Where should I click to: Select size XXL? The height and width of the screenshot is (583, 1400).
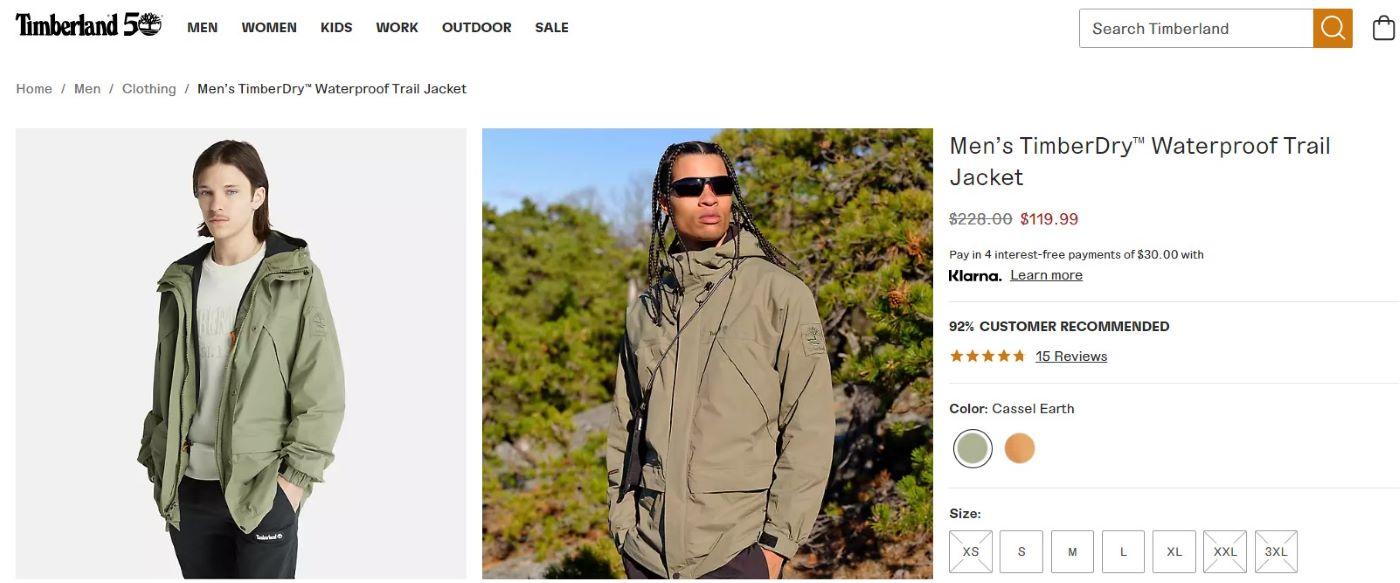(1225, 552)
